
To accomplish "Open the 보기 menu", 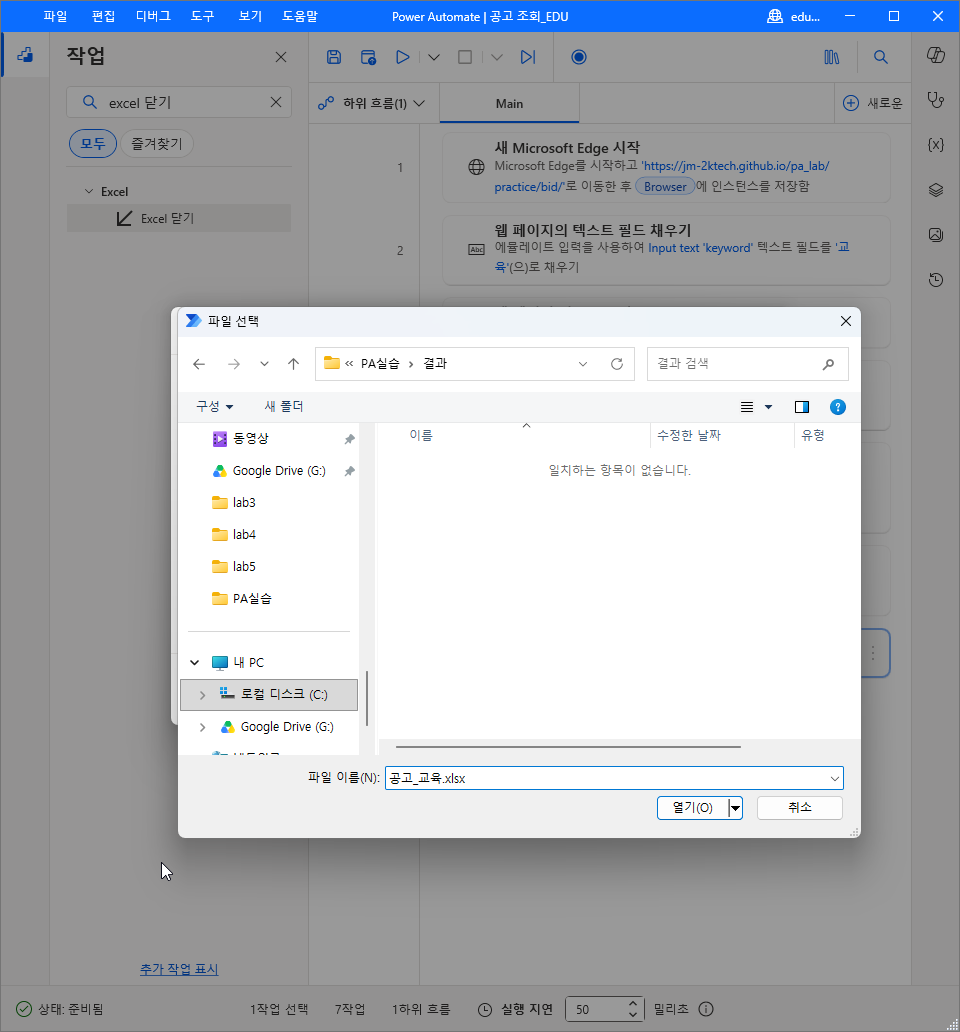I will [250, 16].
